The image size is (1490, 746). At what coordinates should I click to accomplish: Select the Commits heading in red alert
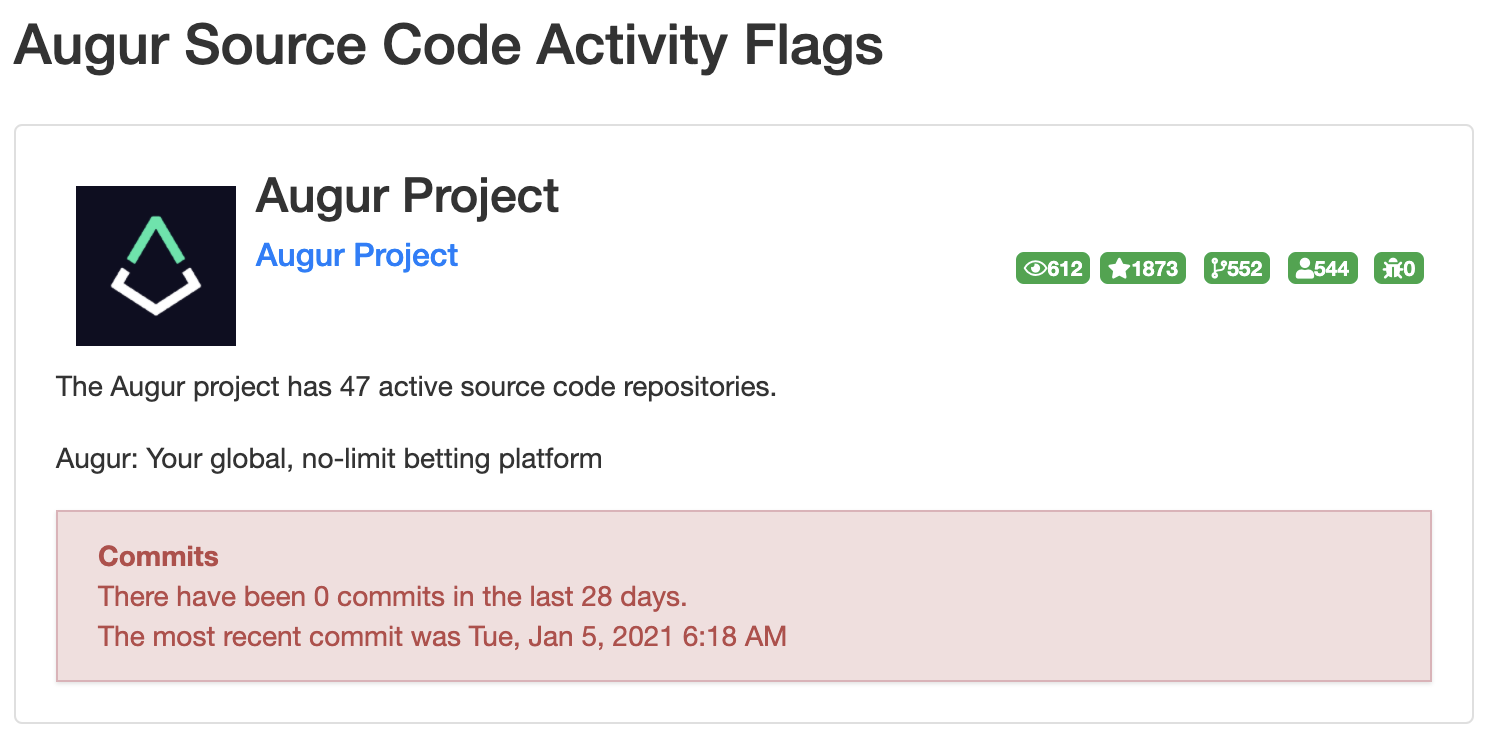coord(158,557)
